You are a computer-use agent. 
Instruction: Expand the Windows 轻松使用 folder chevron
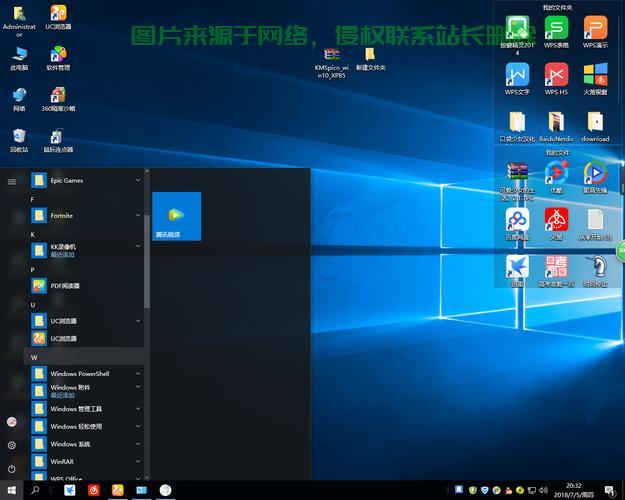tap(138, 426)
